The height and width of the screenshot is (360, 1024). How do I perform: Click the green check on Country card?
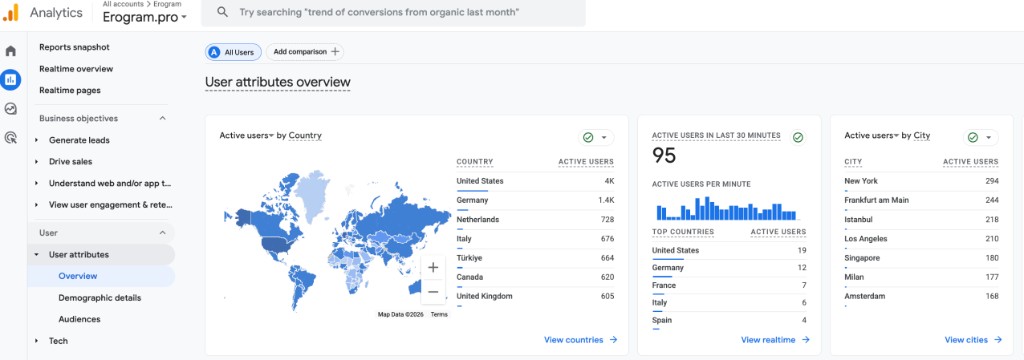click(x=588, y=137)
